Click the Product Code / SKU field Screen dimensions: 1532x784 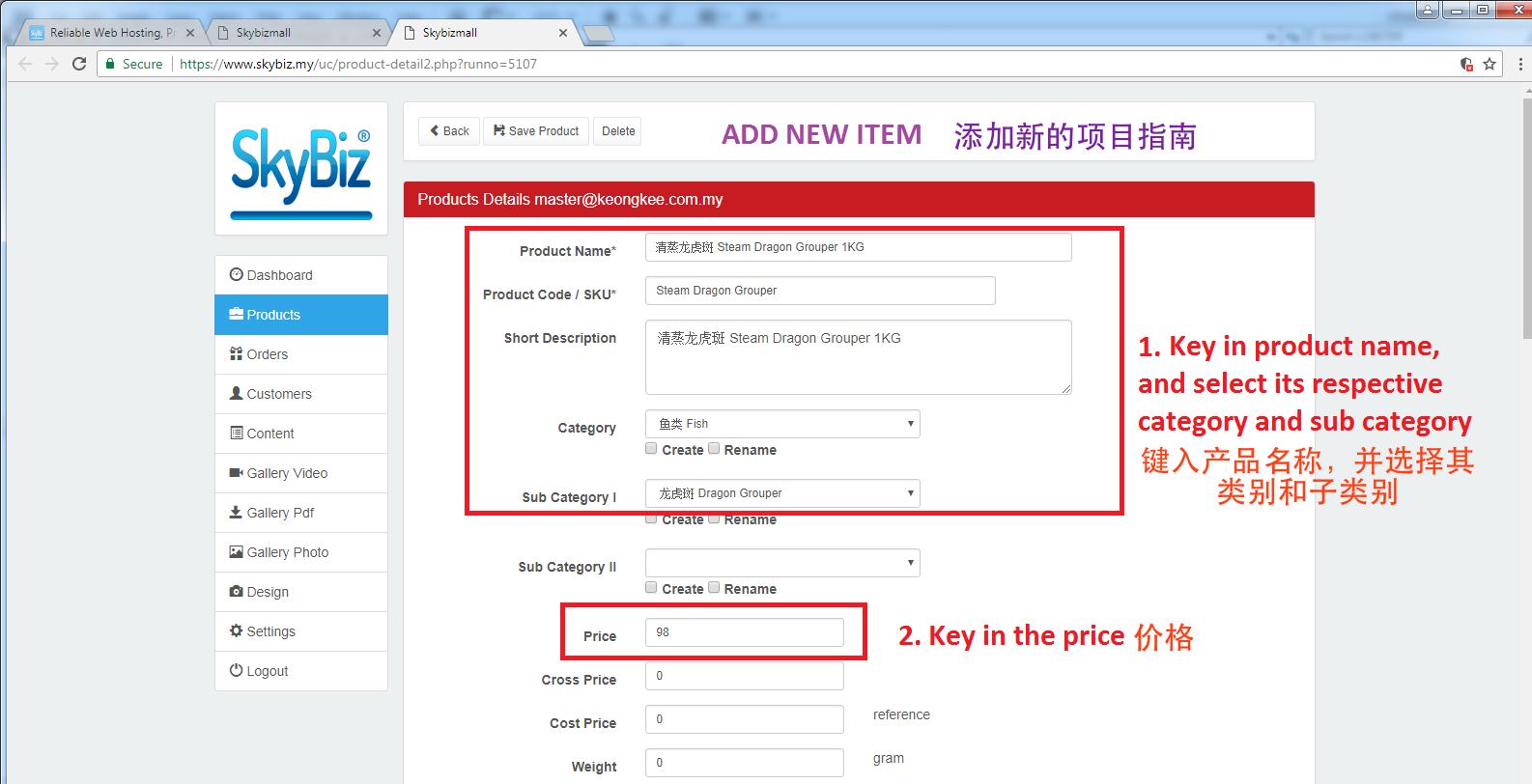pyautogui.click(x=820, y=291)
